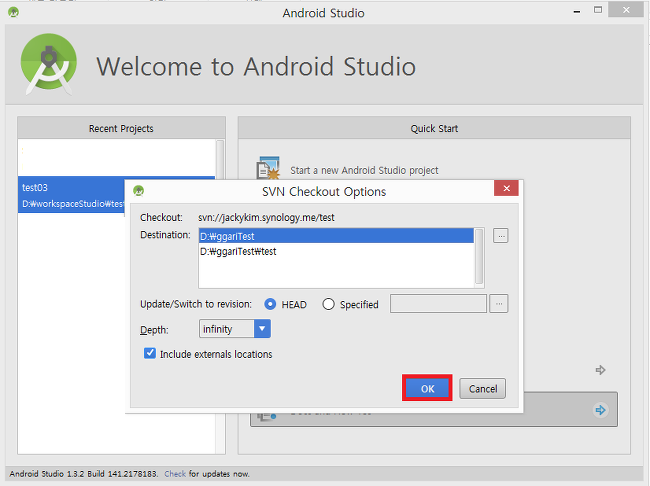This screenshot has width=650, height=486.
Task: Browse for destination folder with ellipsis button
Action: pos(501,236)
